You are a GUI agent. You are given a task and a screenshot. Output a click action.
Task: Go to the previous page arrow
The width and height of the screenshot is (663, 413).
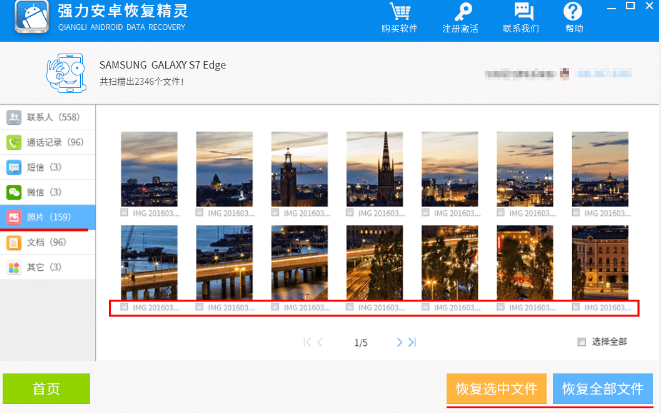pyautogui.click(x=320, y=342)
